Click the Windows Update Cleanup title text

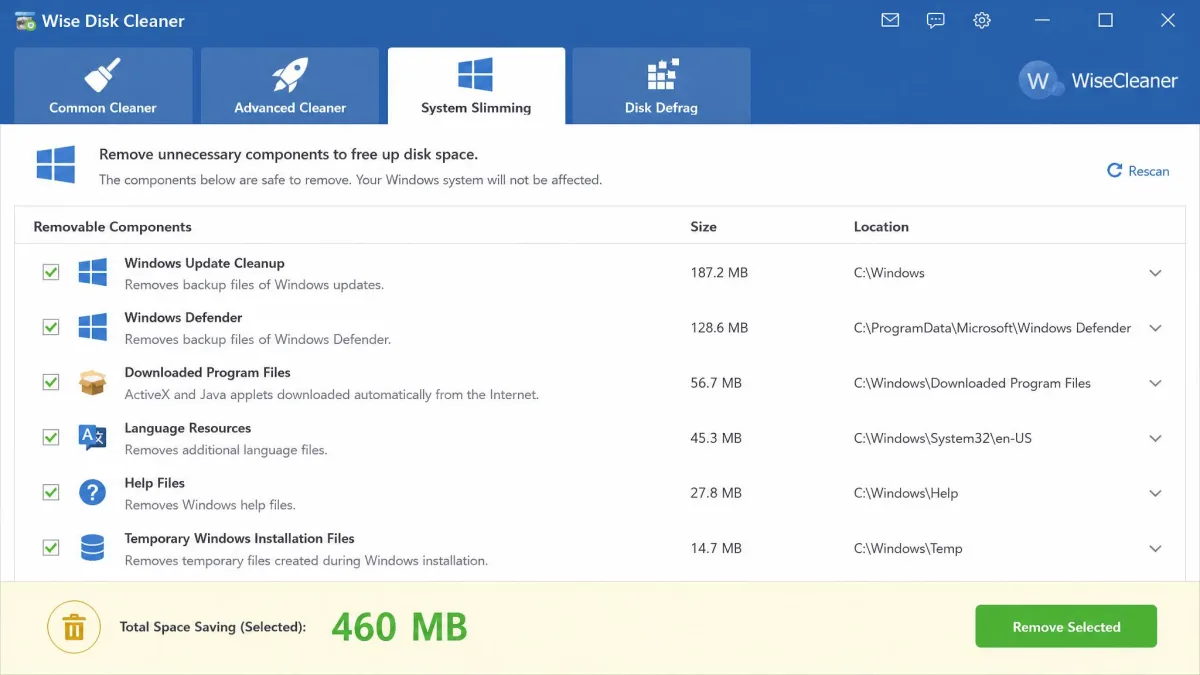pos(204,263)
